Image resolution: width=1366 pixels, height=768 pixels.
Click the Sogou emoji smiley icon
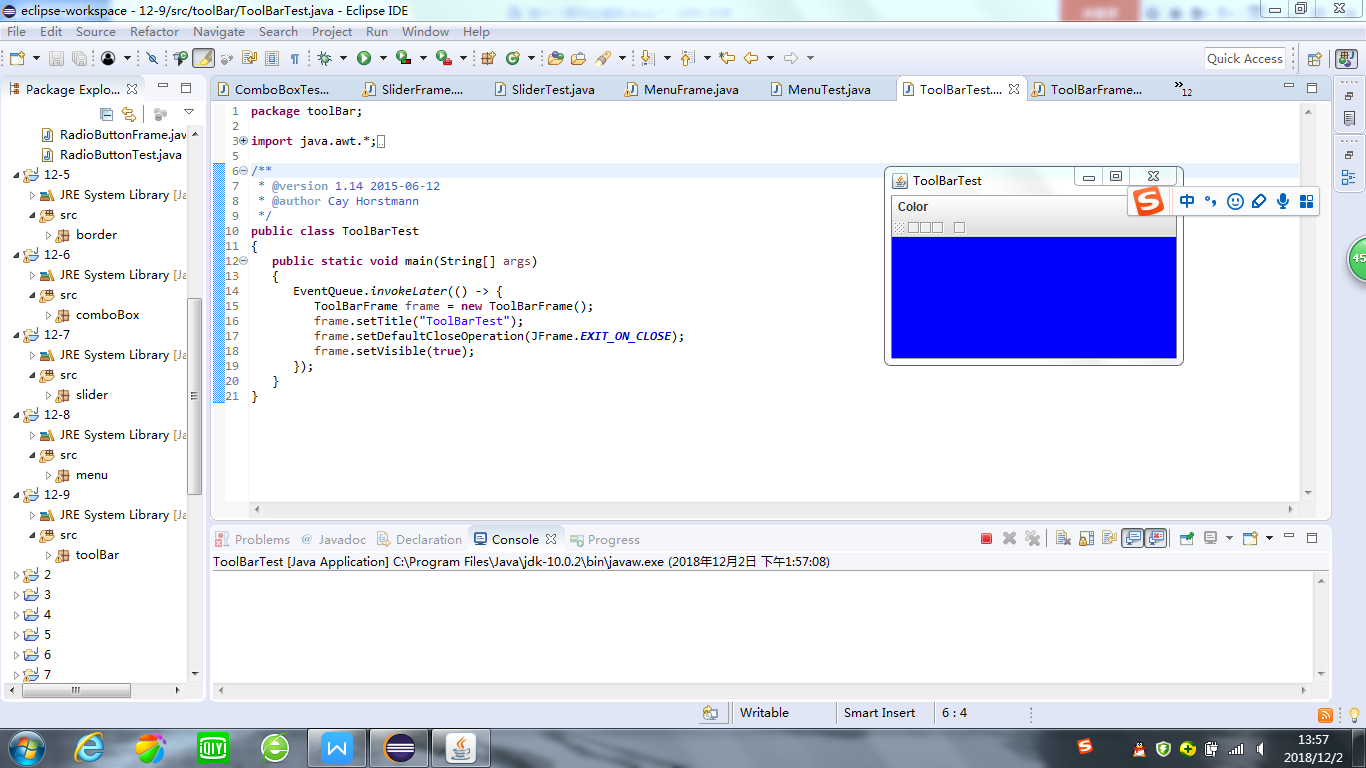pos(1235,201)
